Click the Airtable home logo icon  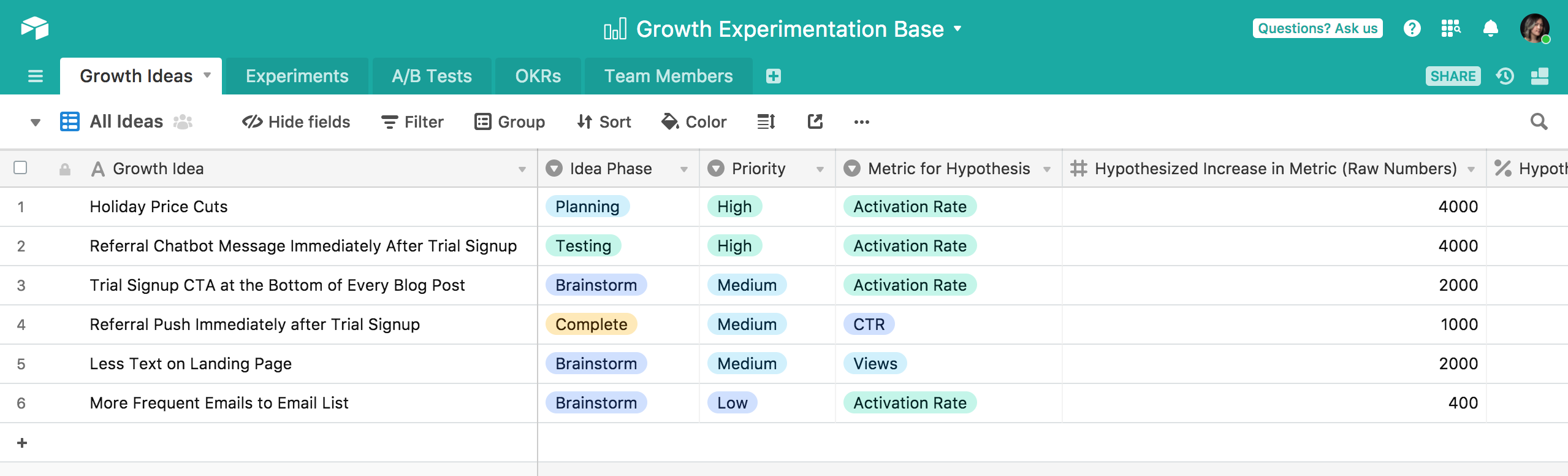tap(34, 28)
